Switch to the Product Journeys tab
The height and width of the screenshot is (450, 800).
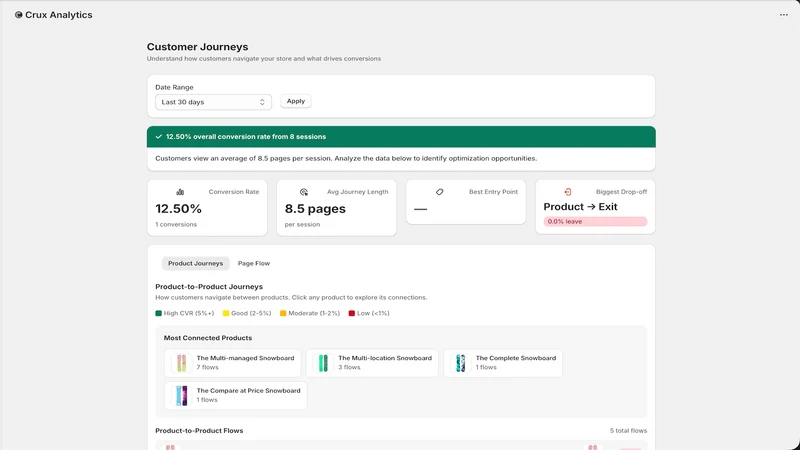[x=195, y=263]
